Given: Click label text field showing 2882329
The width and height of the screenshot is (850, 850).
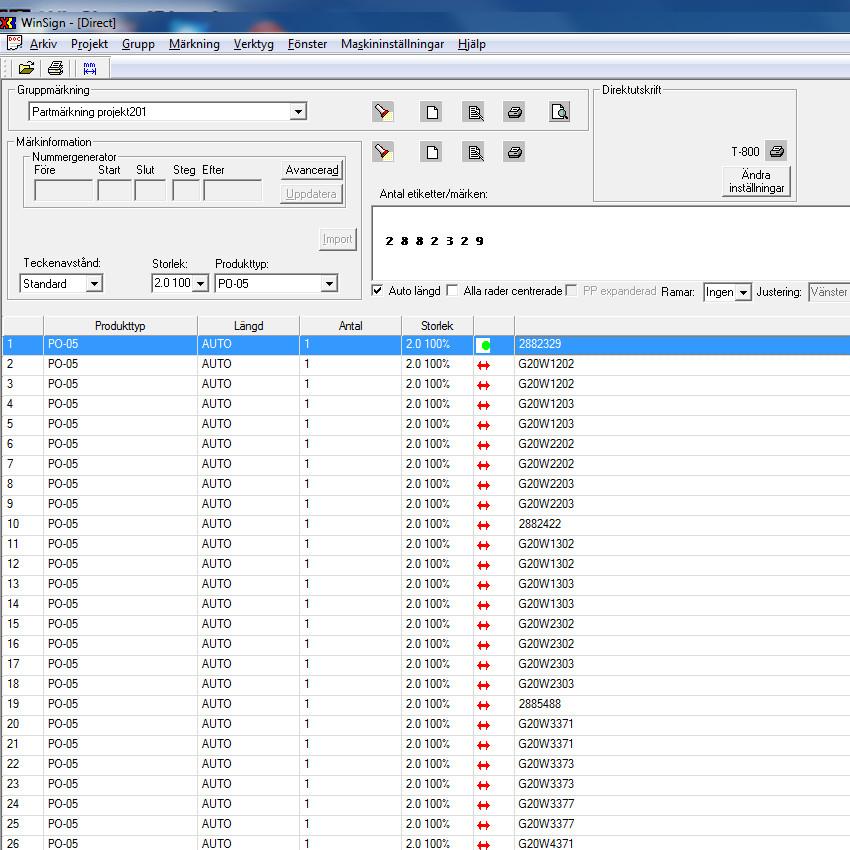Looking at the screenshot, I should tap(611, 242).
